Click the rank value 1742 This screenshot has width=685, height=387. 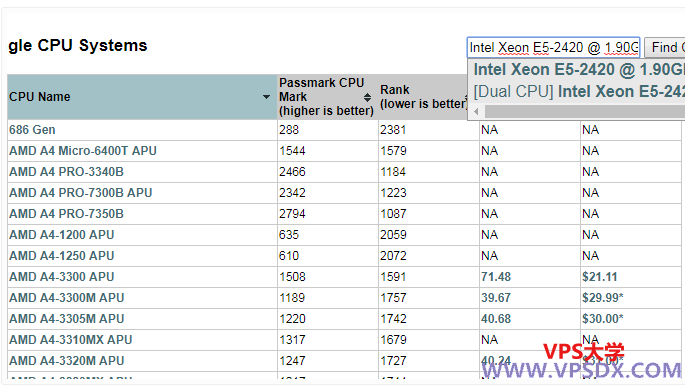[x=393, y=318]
